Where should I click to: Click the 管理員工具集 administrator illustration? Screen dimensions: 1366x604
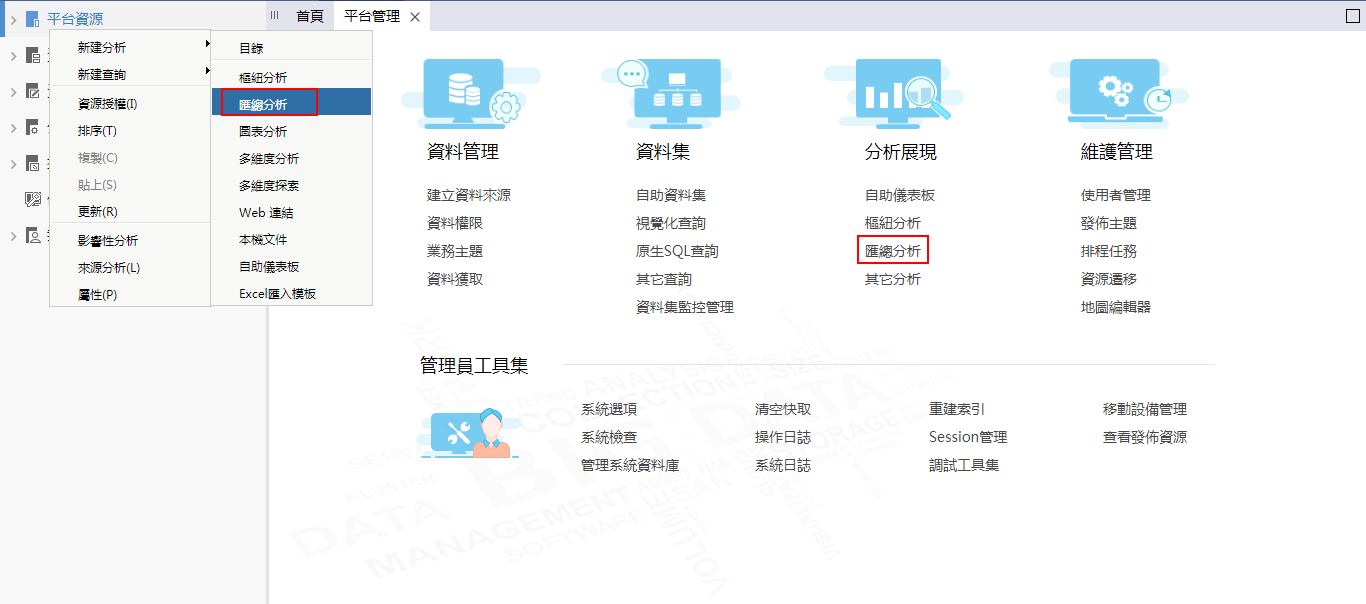pos(470,433)
